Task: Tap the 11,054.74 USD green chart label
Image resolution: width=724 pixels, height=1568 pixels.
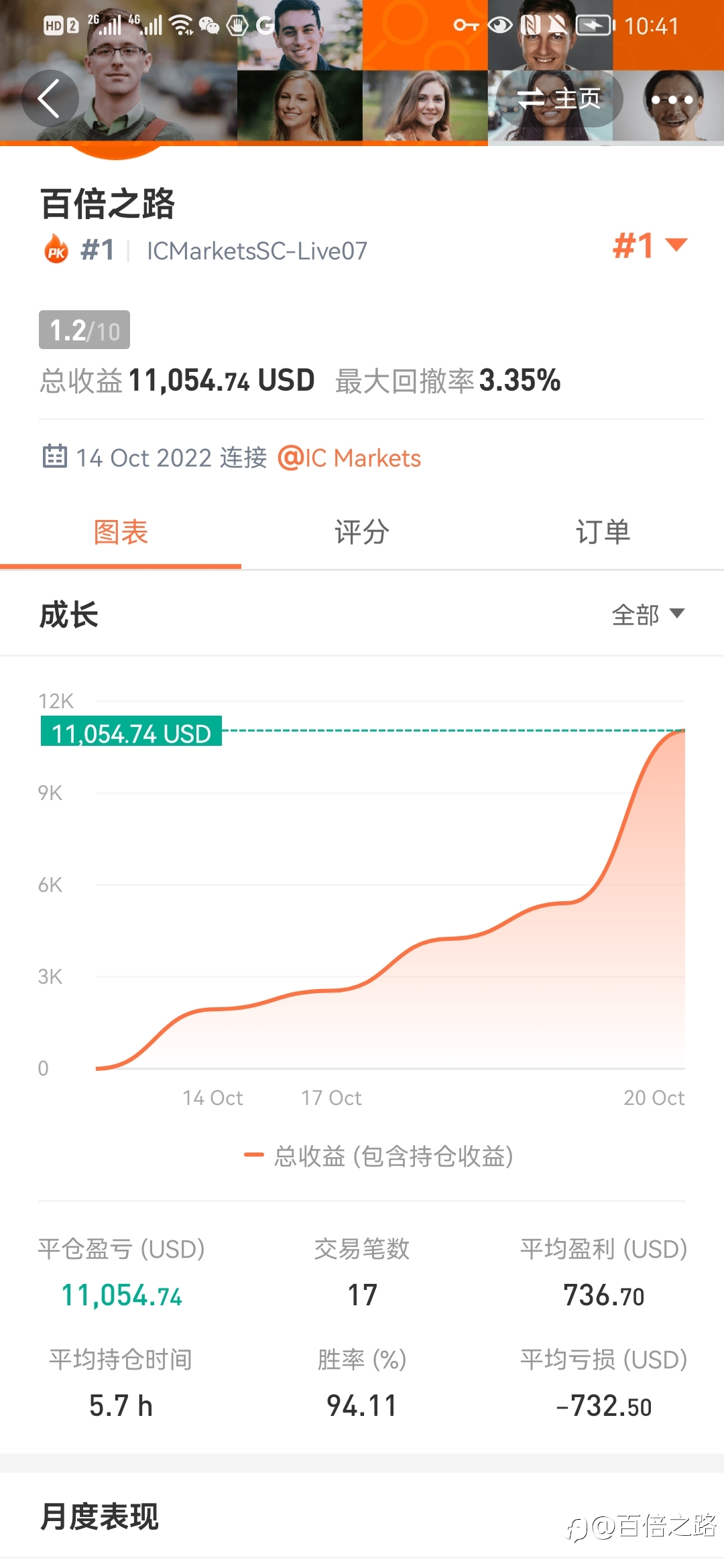Action: (131, 732)
